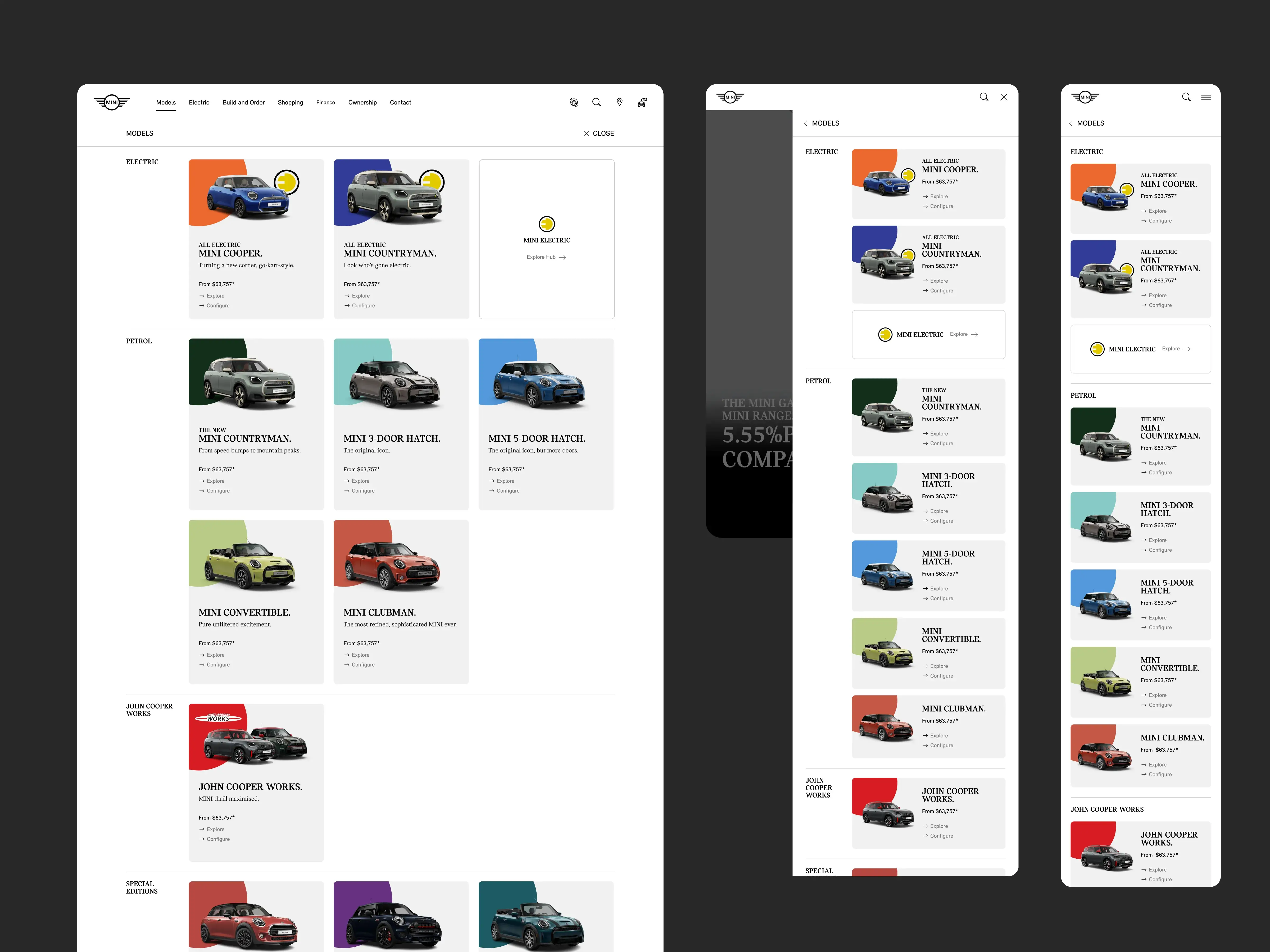The image size is (1270, 952).
Task: Open the dealer locator pin icon
Action: [619, 103]
